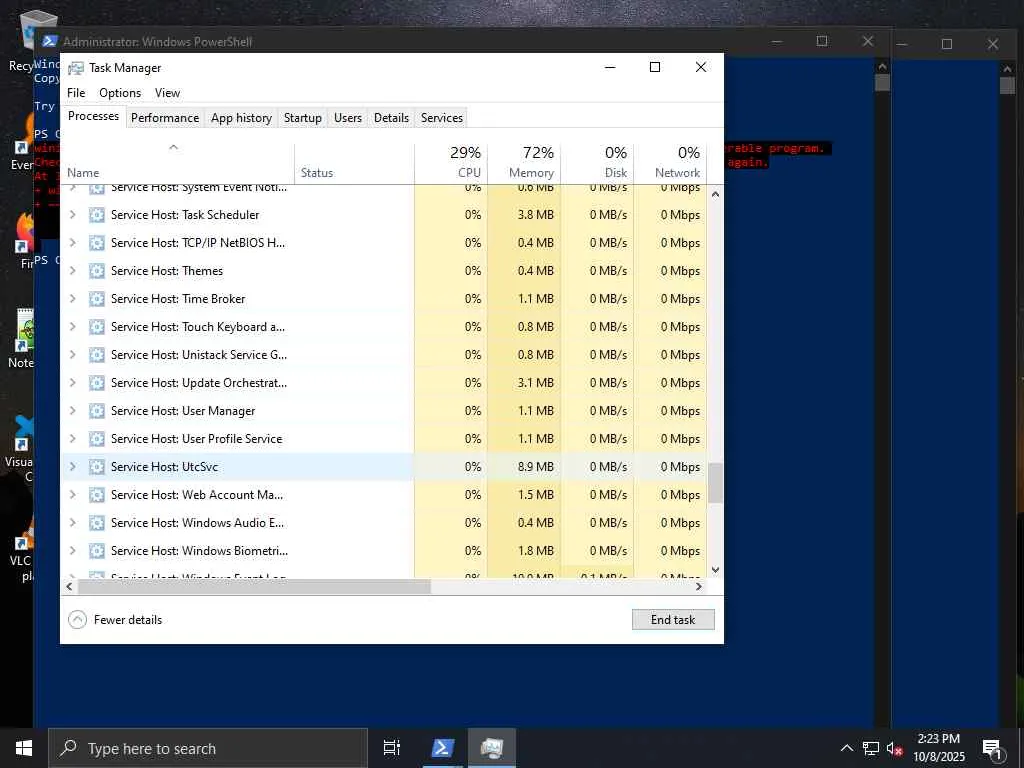Click the 8.9 MB memory value
The width and height of the screenshot is (1024, 768).
tap(536, 467)
